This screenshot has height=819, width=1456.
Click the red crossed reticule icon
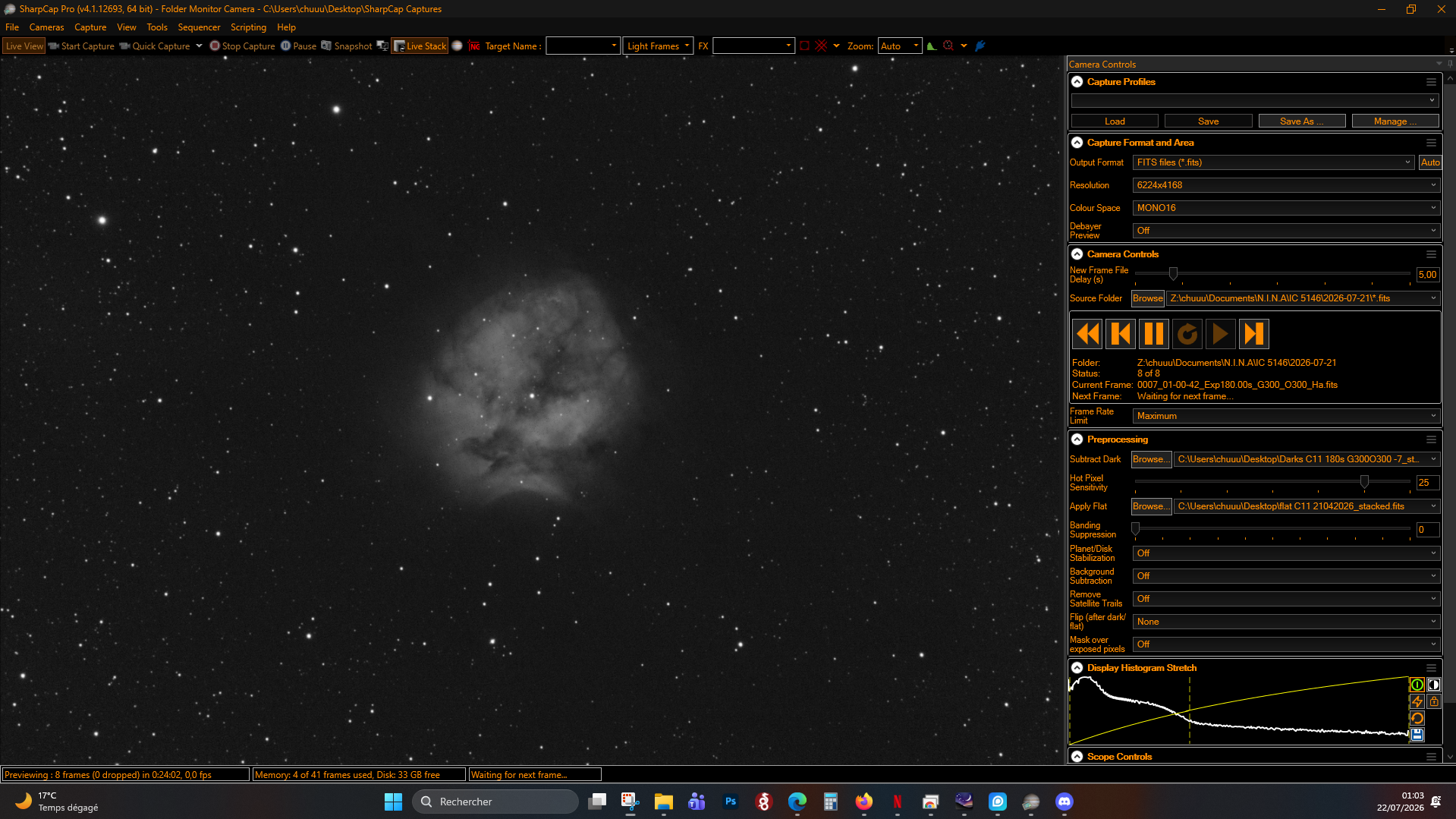point(821,46)
